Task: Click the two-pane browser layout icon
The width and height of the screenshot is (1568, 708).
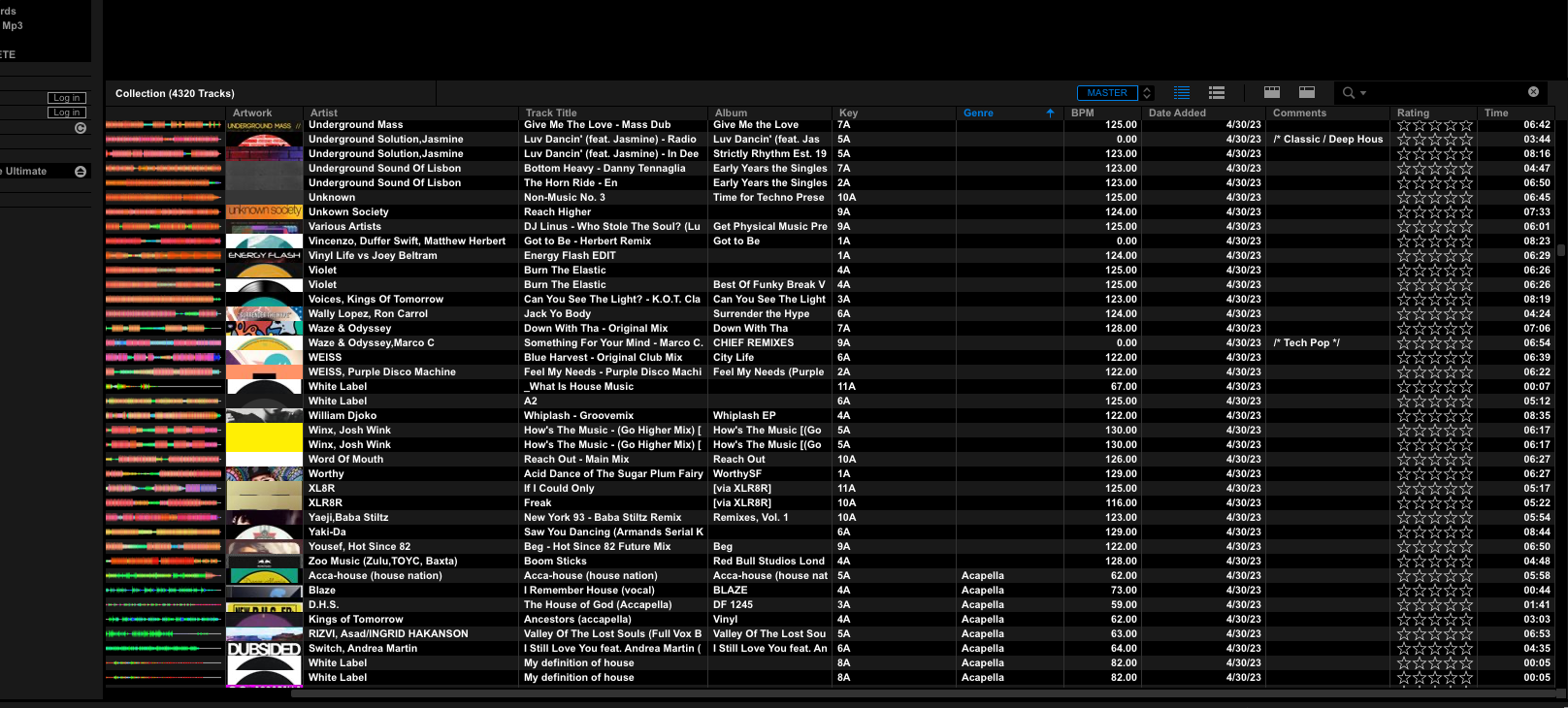Action: coord(1307,93)
